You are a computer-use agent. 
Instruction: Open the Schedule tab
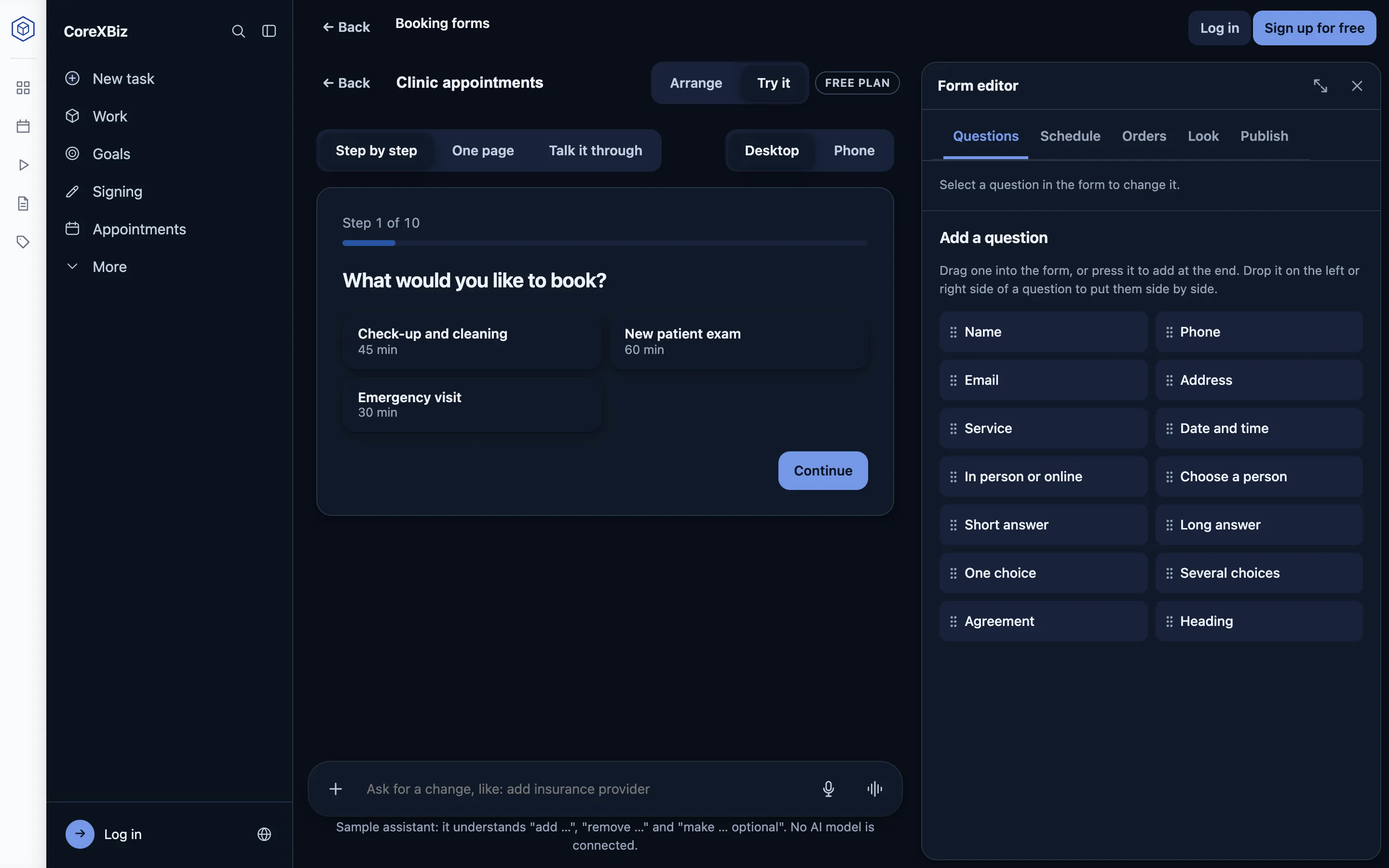pos(1070,136)
